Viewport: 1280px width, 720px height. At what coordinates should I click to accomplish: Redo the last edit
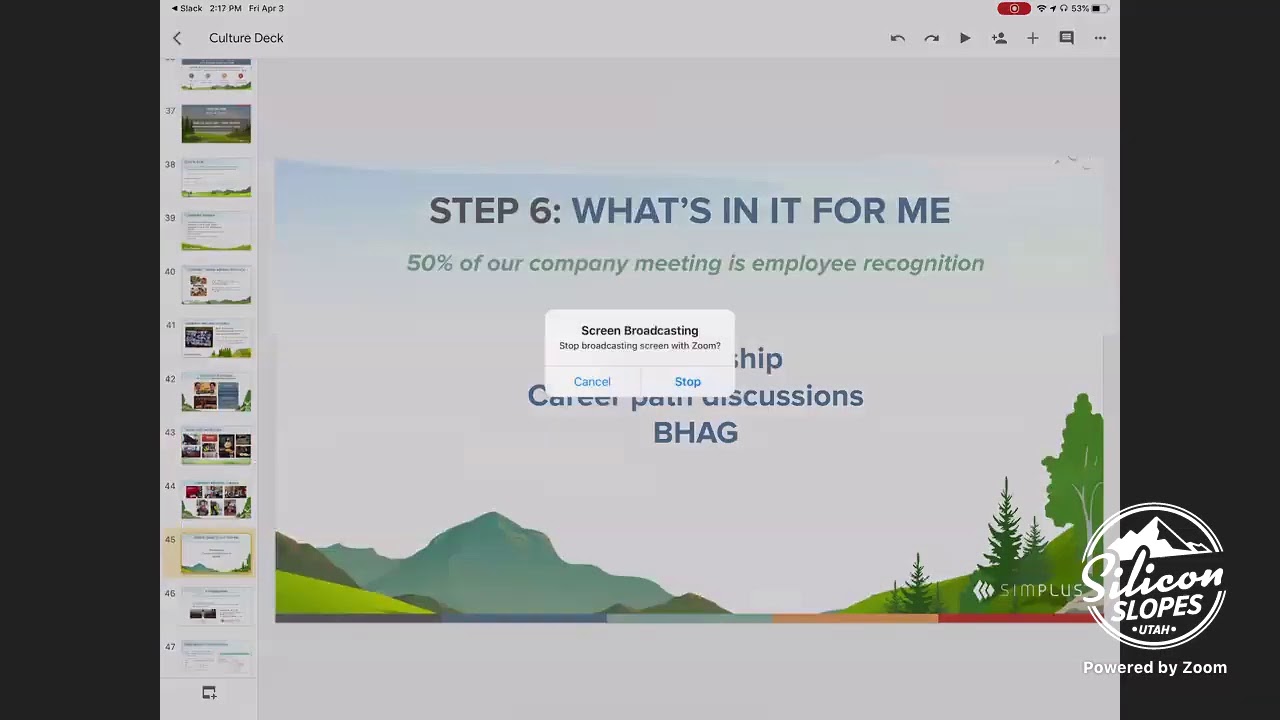click(931, 38)
